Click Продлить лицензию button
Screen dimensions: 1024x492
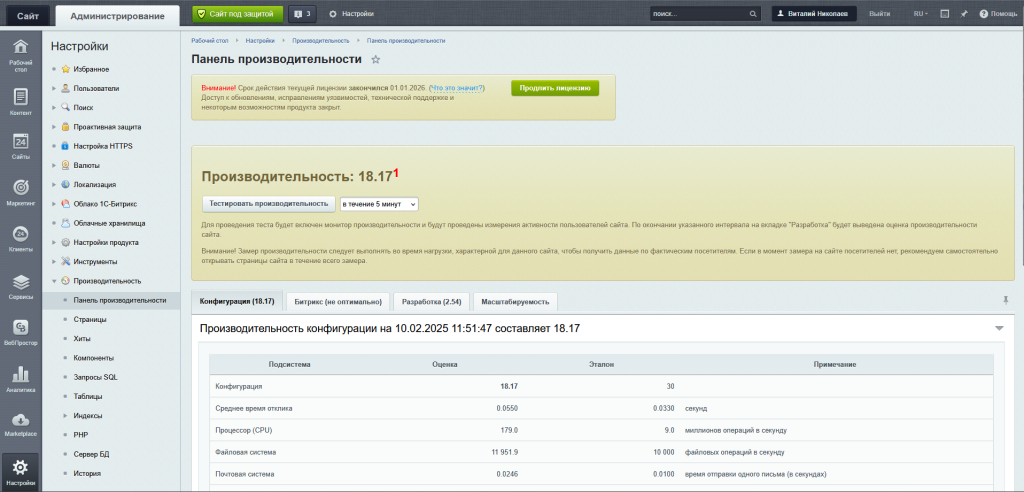click(x=555, y=88)
